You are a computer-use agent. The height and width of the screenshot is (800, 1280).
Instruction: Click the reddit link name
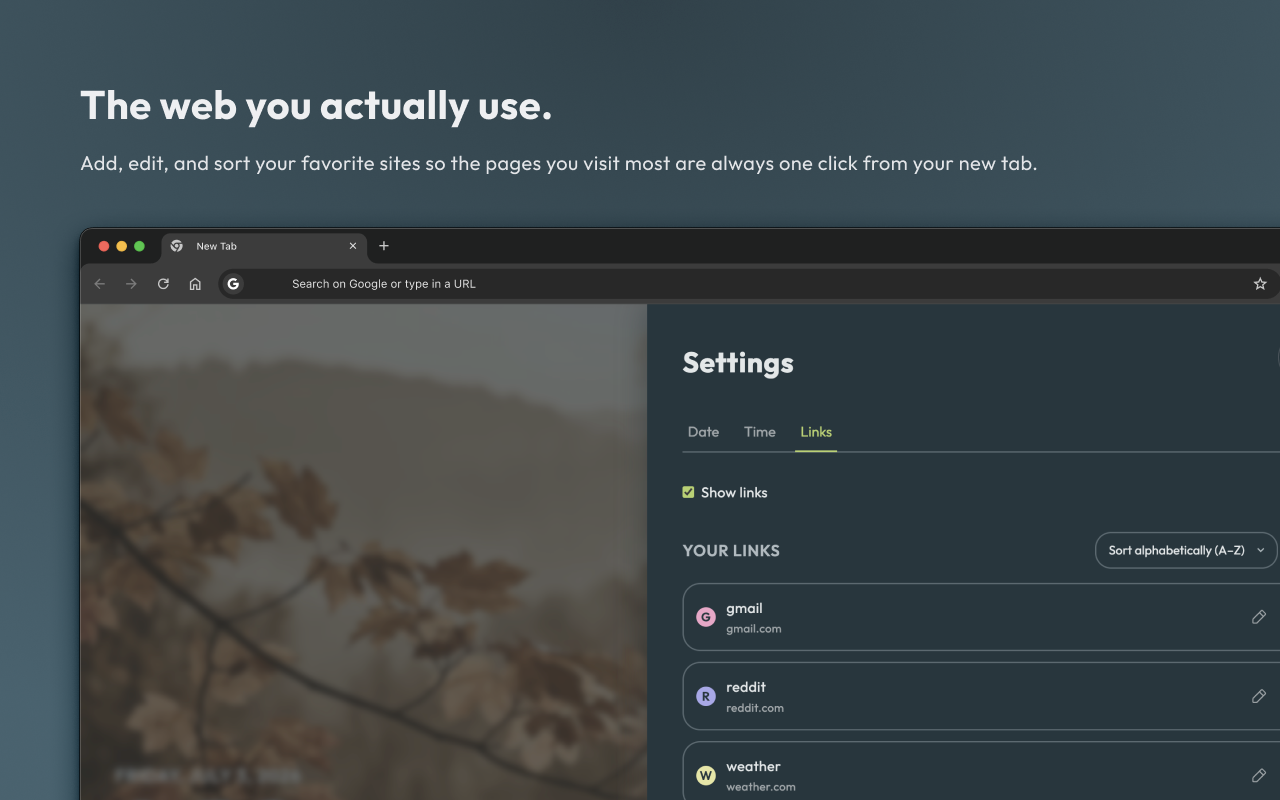746,687
